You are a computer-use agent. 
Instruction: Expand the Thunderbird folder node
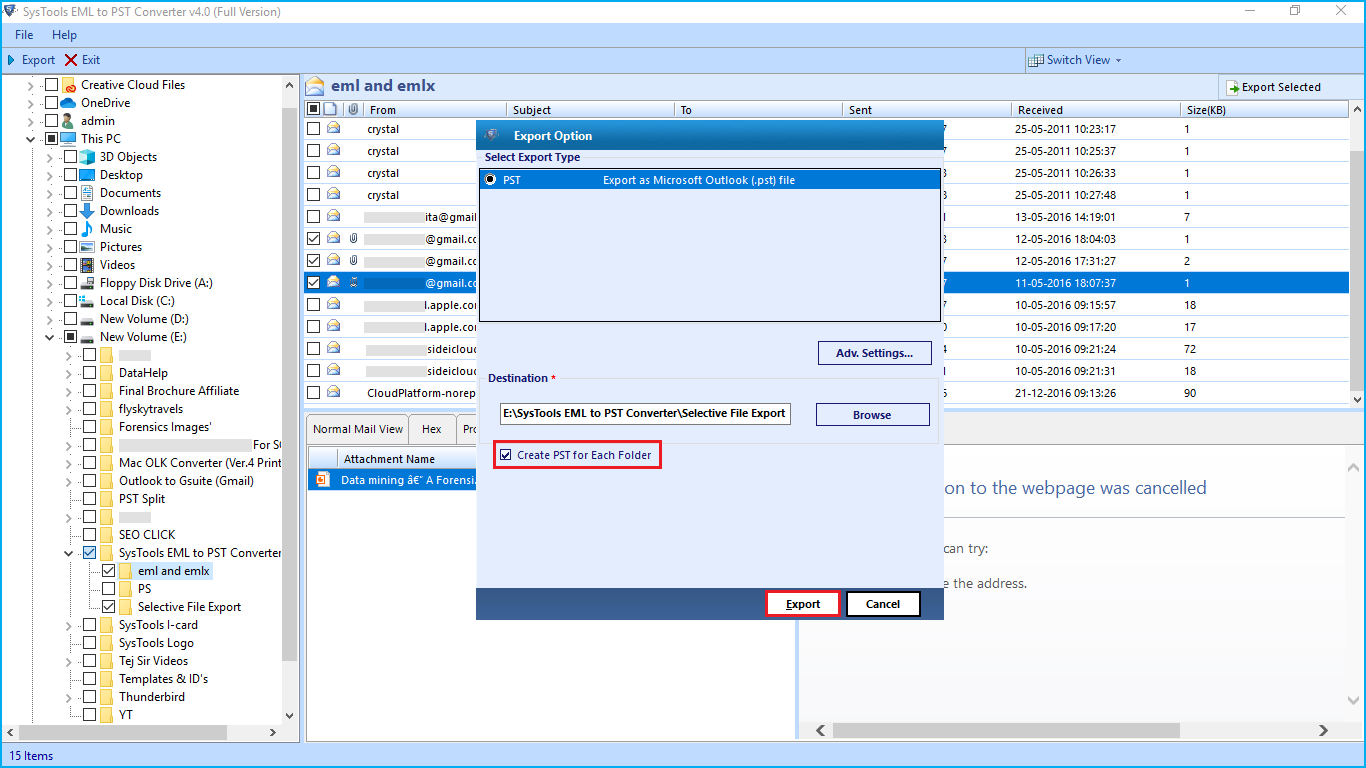[x=69, y=697]
